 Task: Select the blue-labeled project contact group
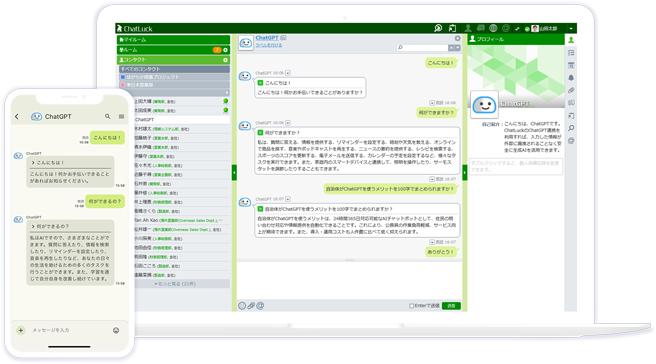pos(174,77)
